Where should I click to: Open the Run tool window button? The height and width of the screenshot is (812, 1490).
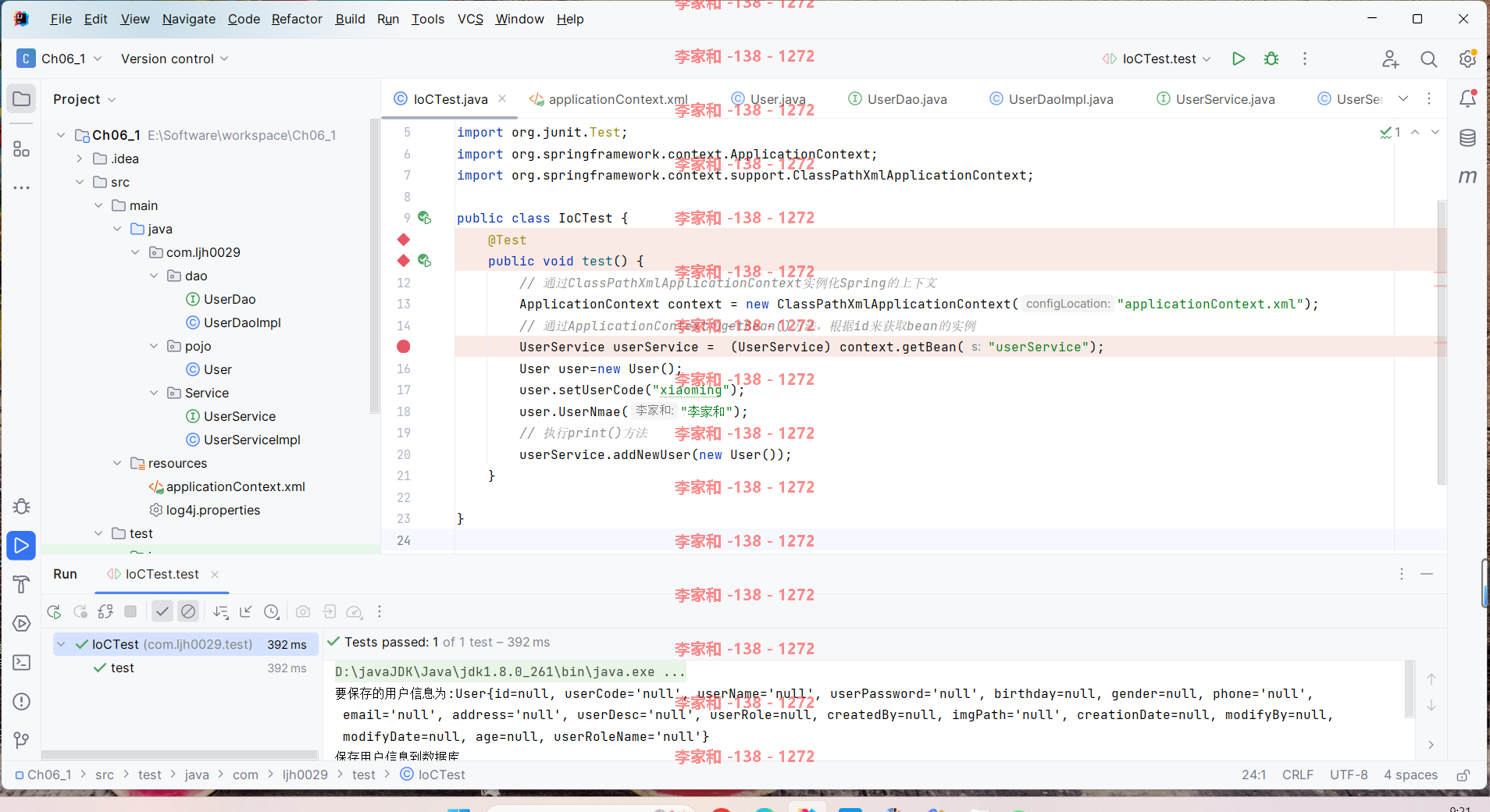click(22, 545)
